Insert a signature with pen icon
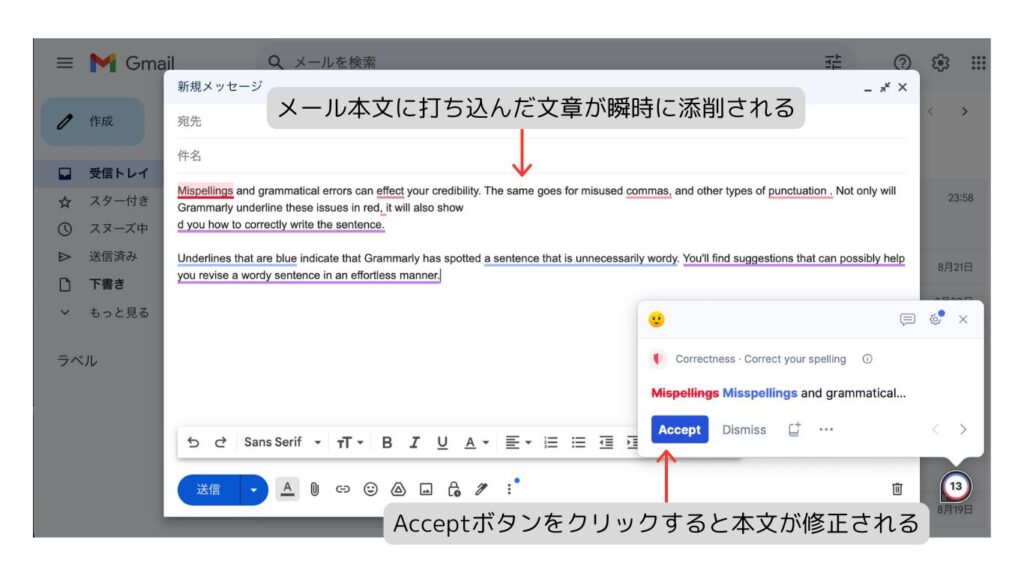The height and width of the screenshot is (576, 1024). [x=481, y=489]
